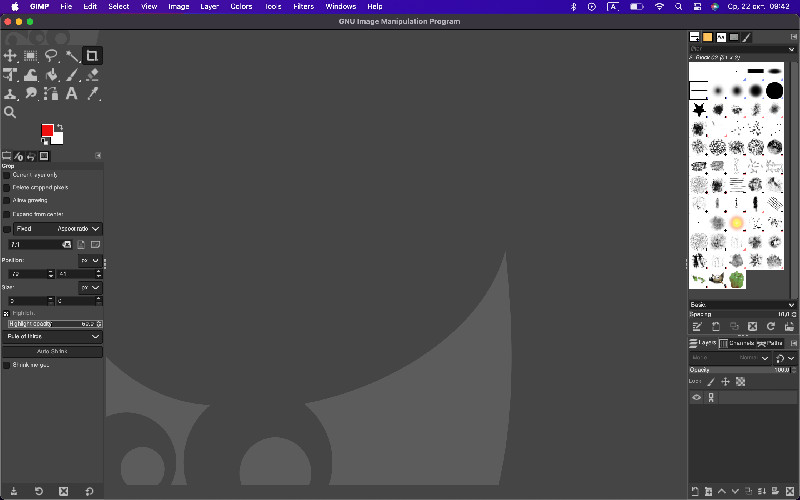Open the Images tab in left dock
This screenshot has width=800, height=500.
coord(44,156)
